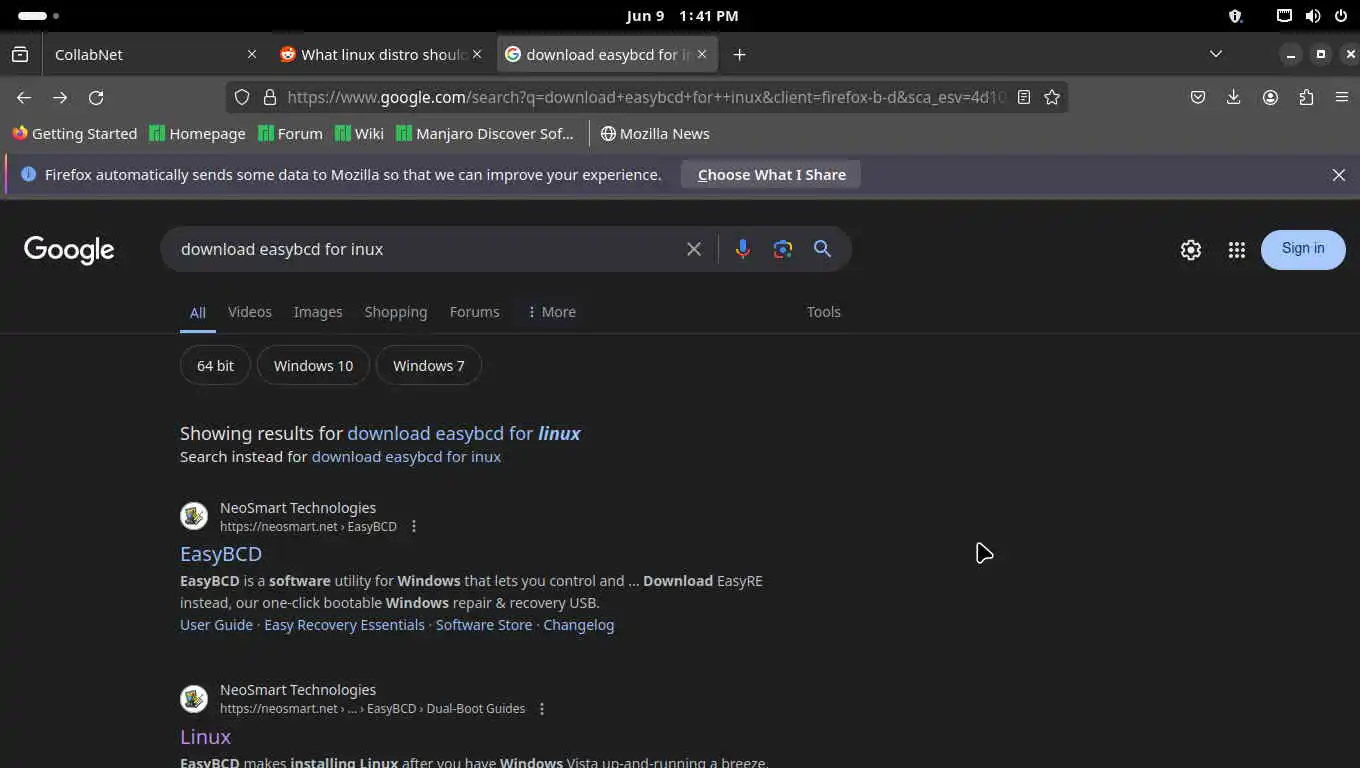
Task: Open system volume icon in top bar
Action: 1313,16
